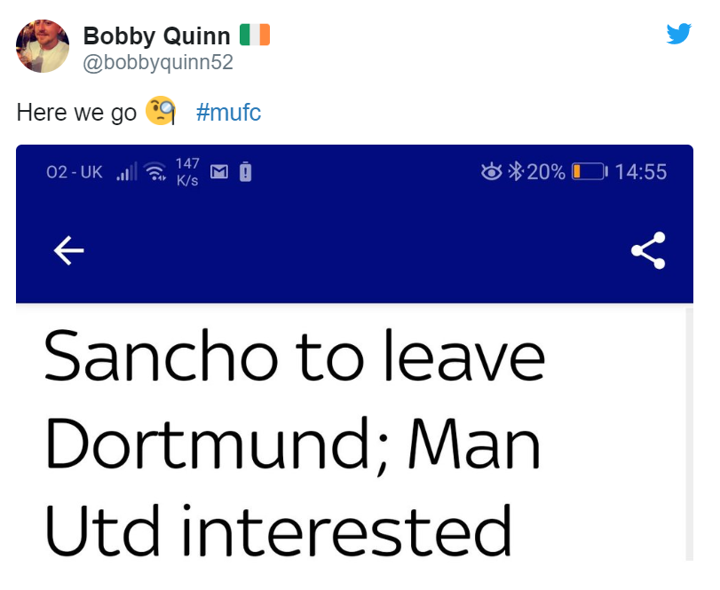The width and height of the screenshot is (720, 590).
Task: Click the battery alert notification icon
Action: tap(245, 172)
